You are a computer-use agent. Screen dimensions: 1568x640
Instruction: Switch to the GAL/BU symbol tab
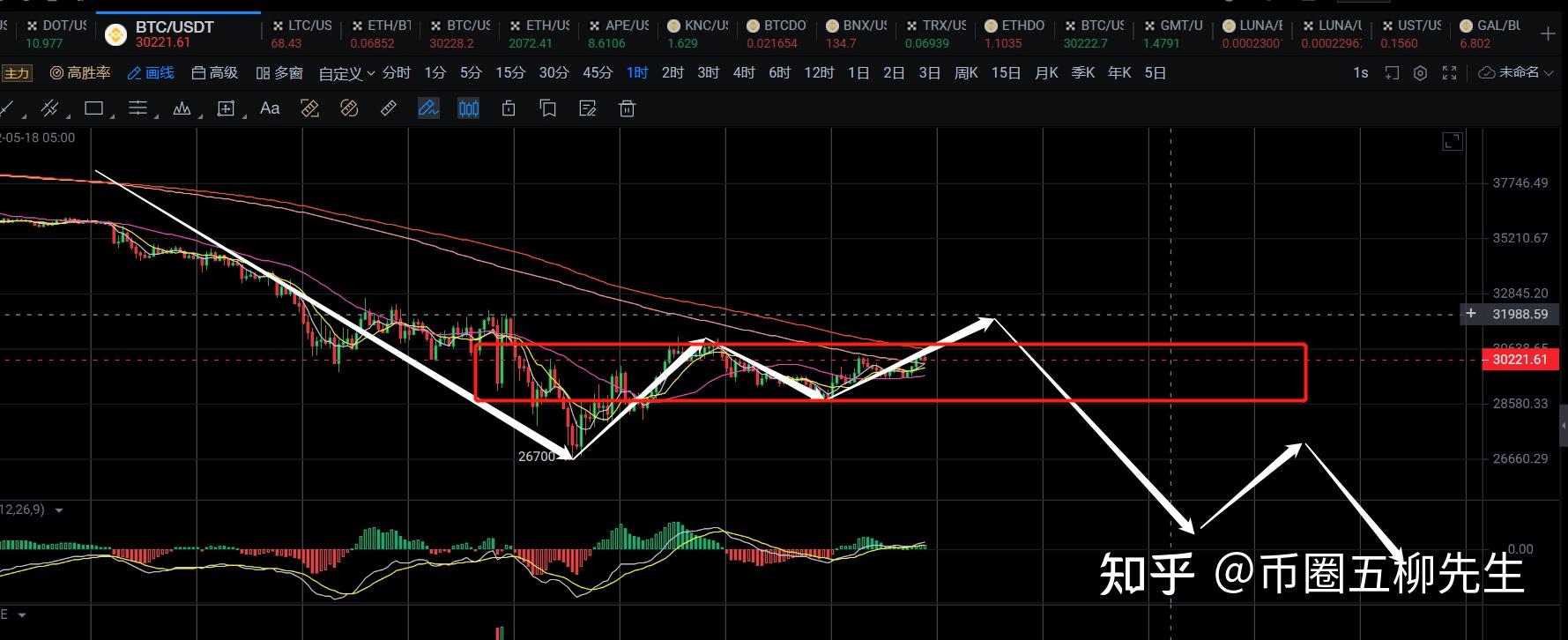click(x=1490, y=34)
